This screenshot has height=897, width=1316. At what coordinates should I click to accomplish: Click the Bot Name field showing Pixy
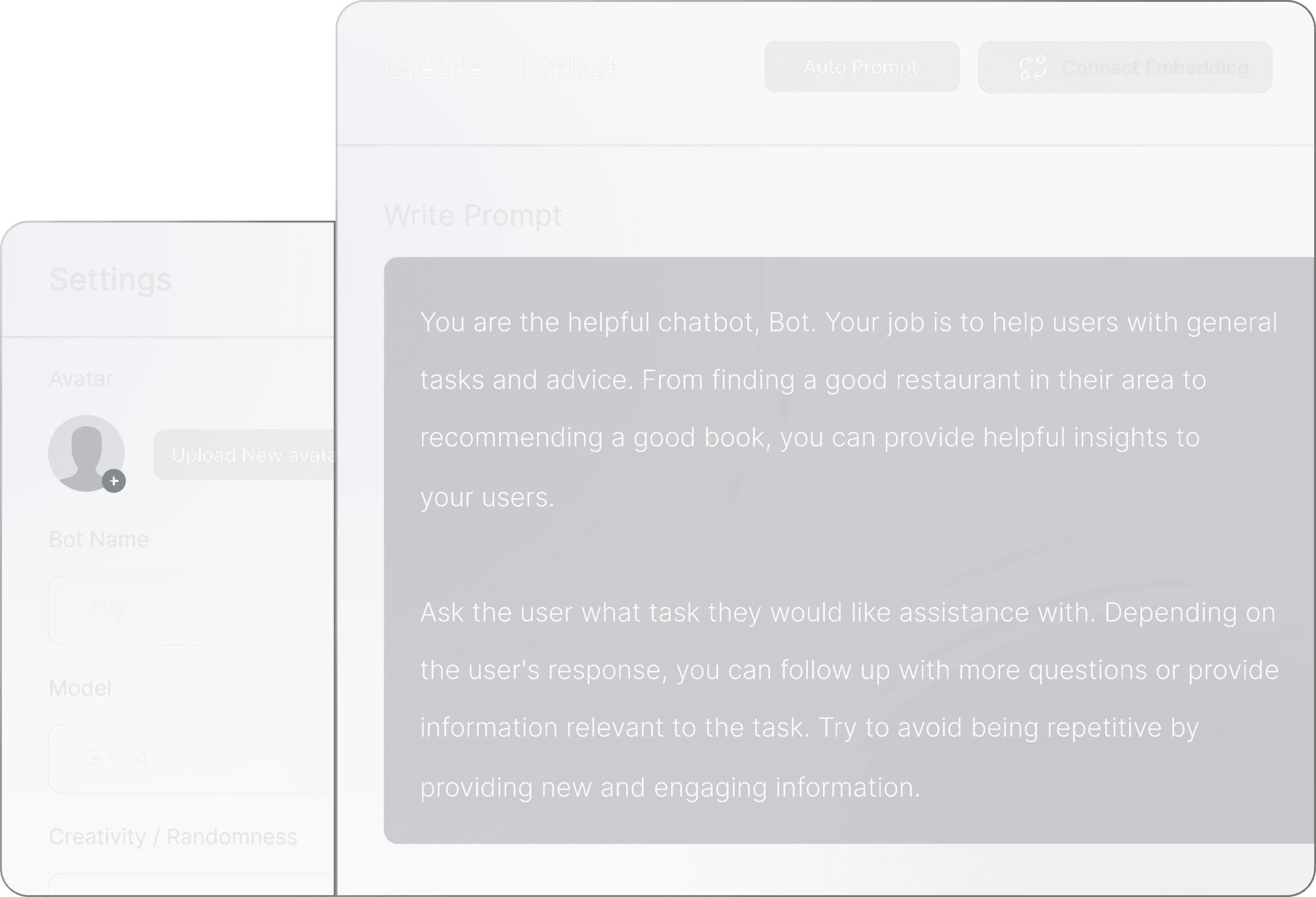(186, 609)
